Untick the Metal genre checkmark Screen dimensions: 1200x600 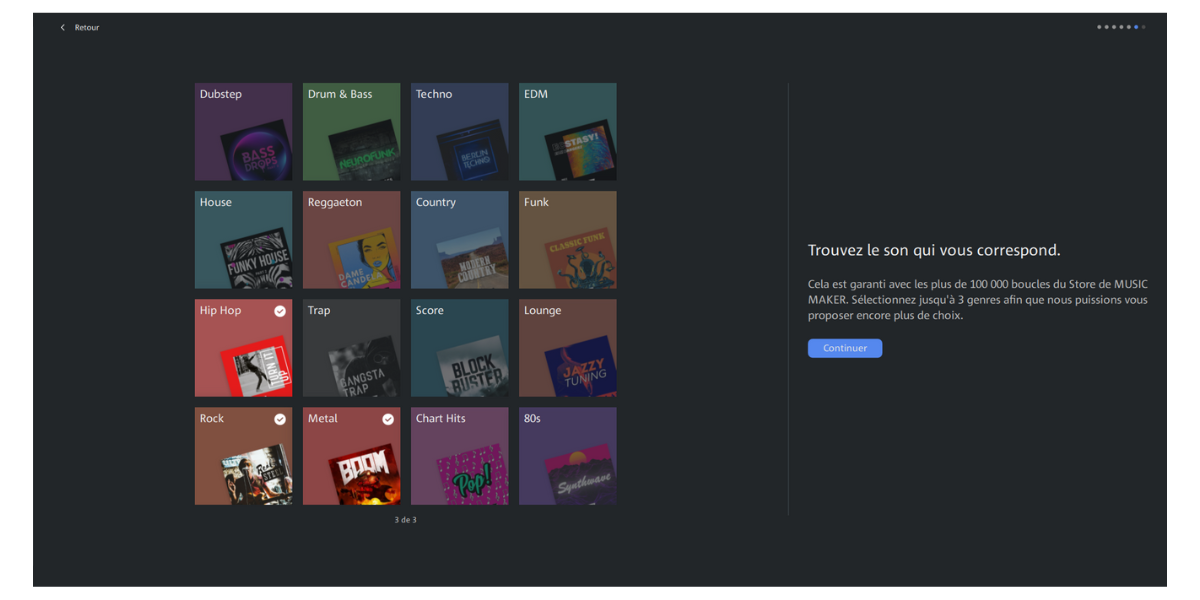pos(388,419)
